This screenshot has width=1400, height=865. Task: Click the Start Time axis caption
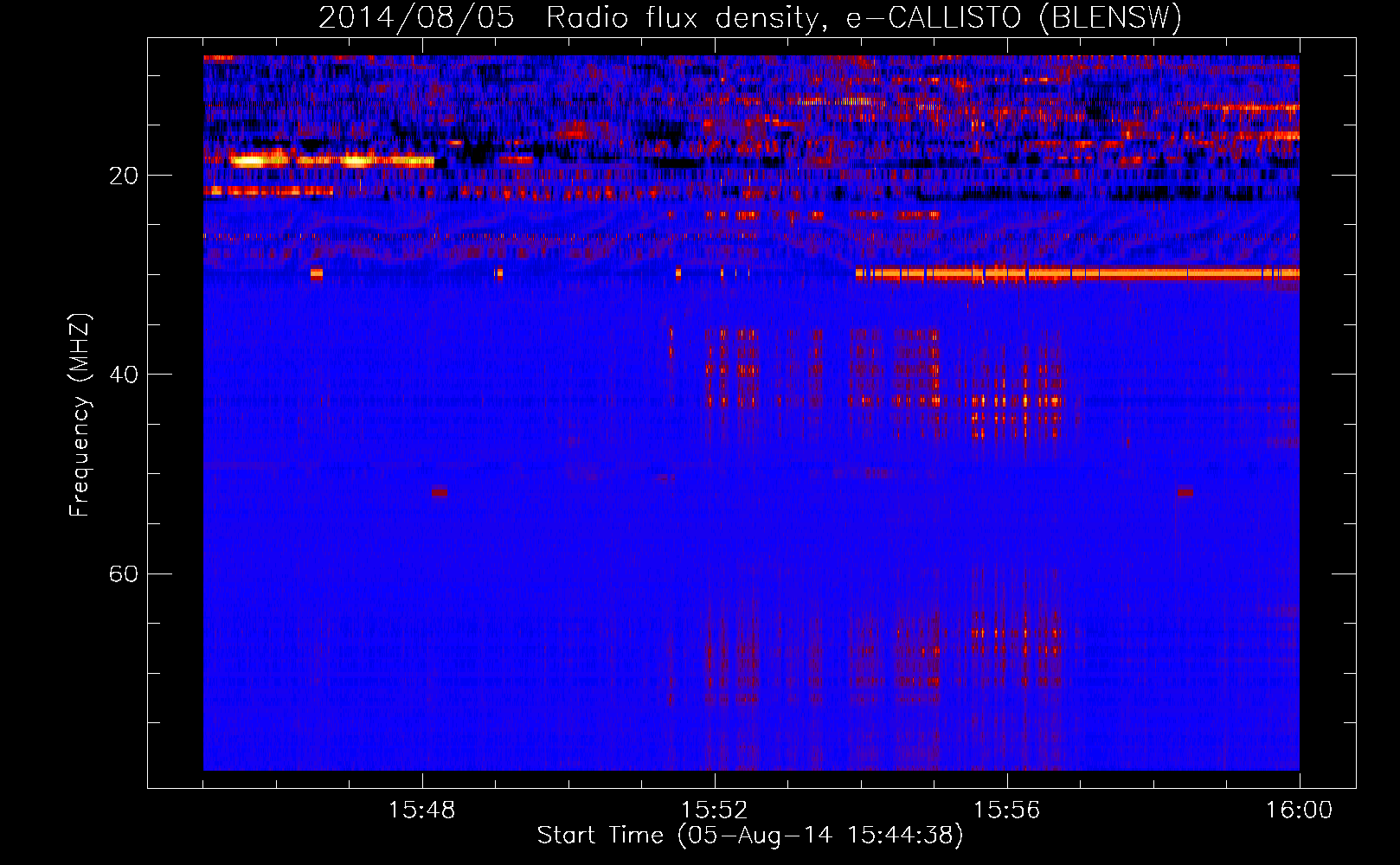pos(750,836)
